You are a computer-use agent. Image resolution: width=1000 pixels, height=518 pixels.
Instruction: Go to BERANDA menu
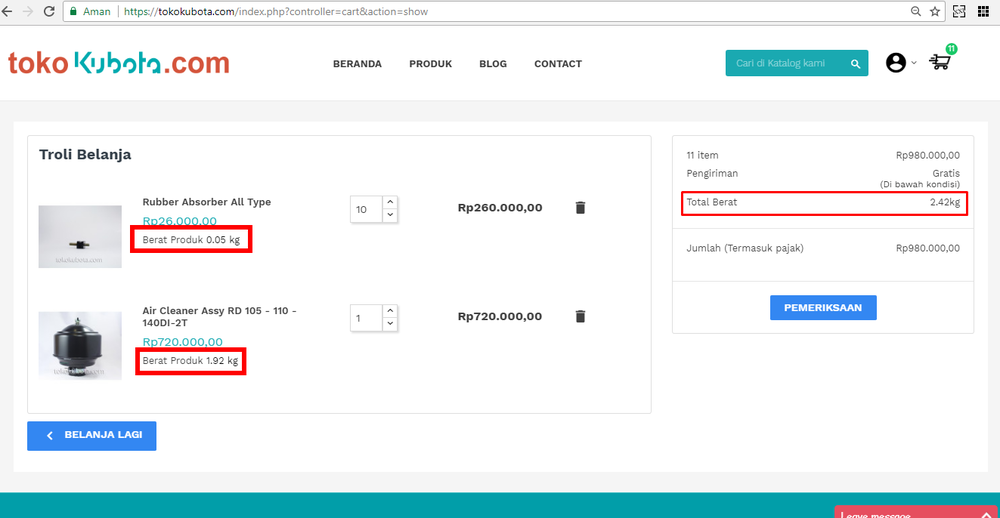point(357,64)
